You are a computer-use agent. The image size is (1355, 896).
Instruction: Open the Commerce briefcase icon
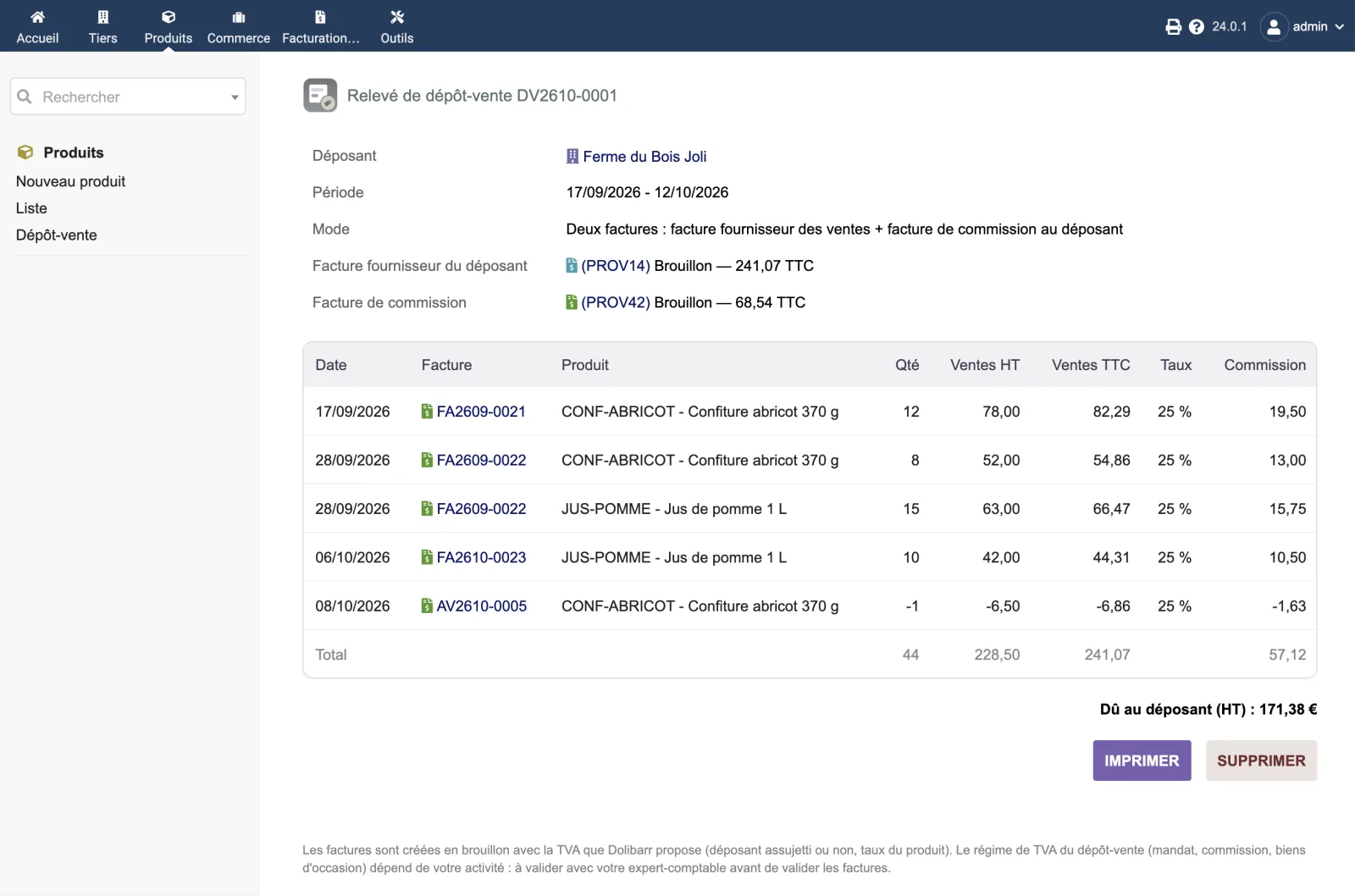[x=238, y=17]
